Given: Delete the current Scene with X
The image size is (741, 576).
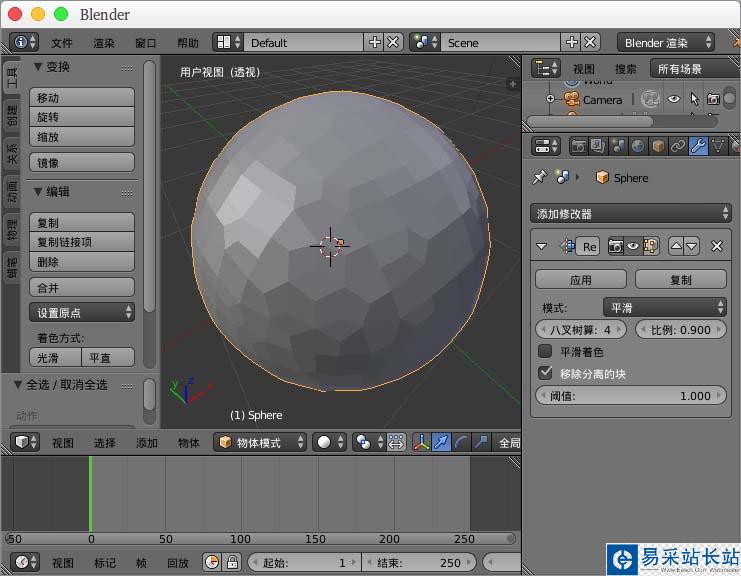Looking at the screenshot, I should (590, 43).
